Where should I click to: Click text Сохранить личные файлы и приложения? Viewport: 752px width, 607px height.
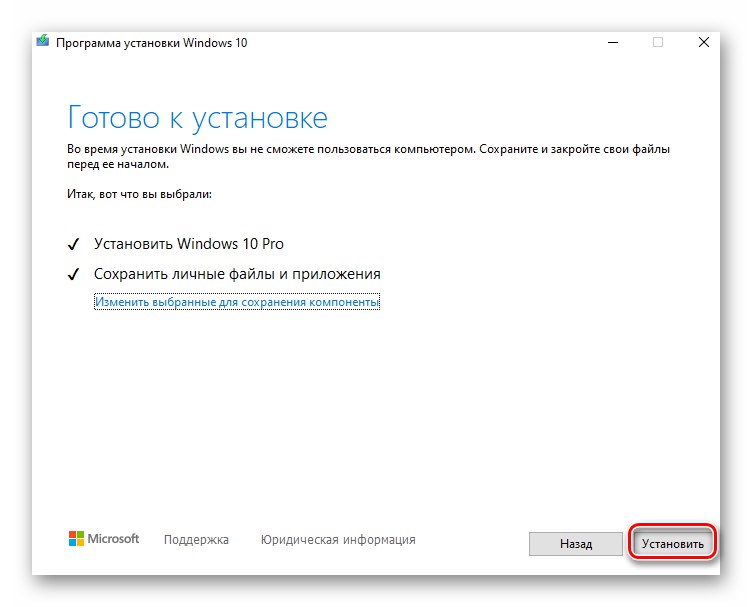click(237, 274)
